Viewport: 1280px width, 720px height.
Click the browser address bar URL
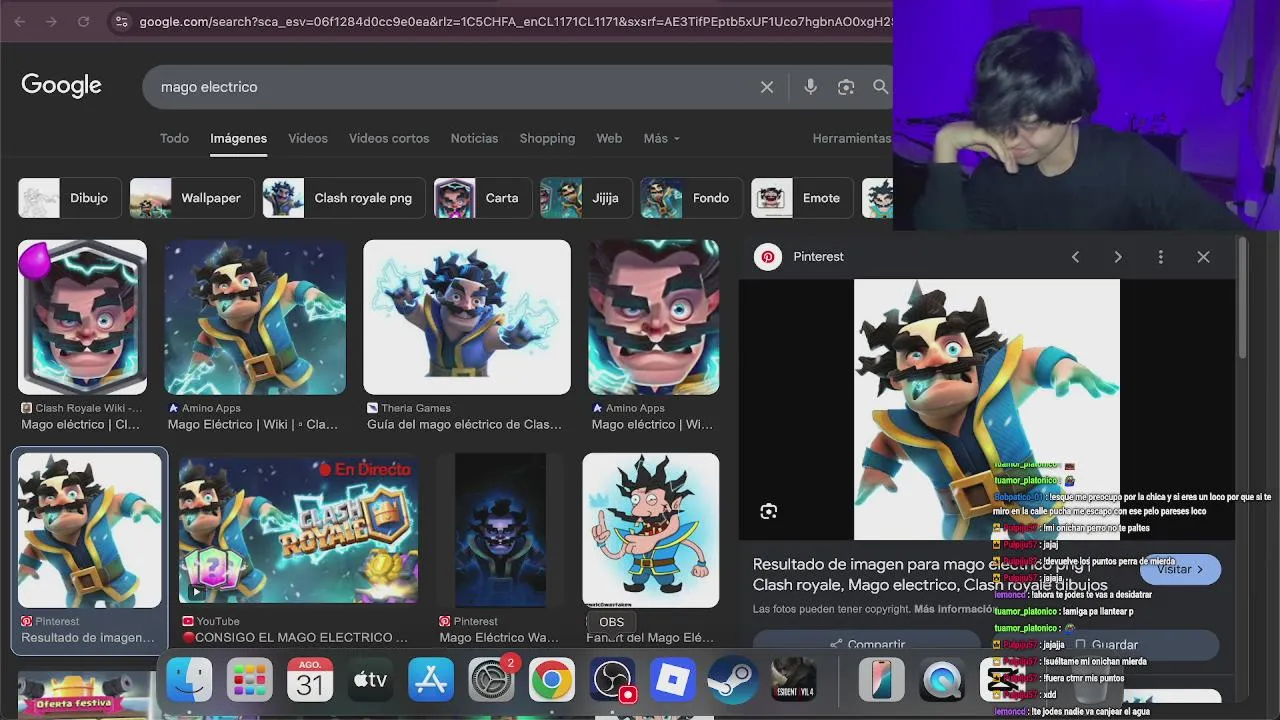click(514, 21)
